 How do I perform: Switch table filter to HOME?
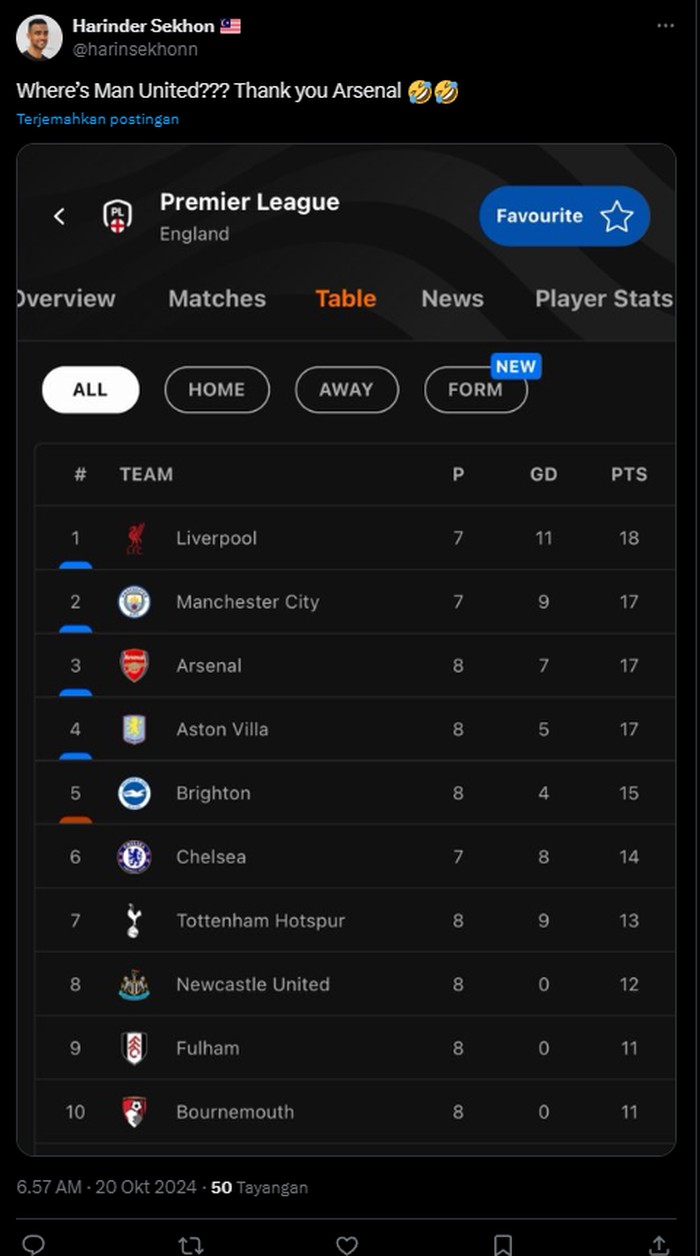[x=217, y=390]
